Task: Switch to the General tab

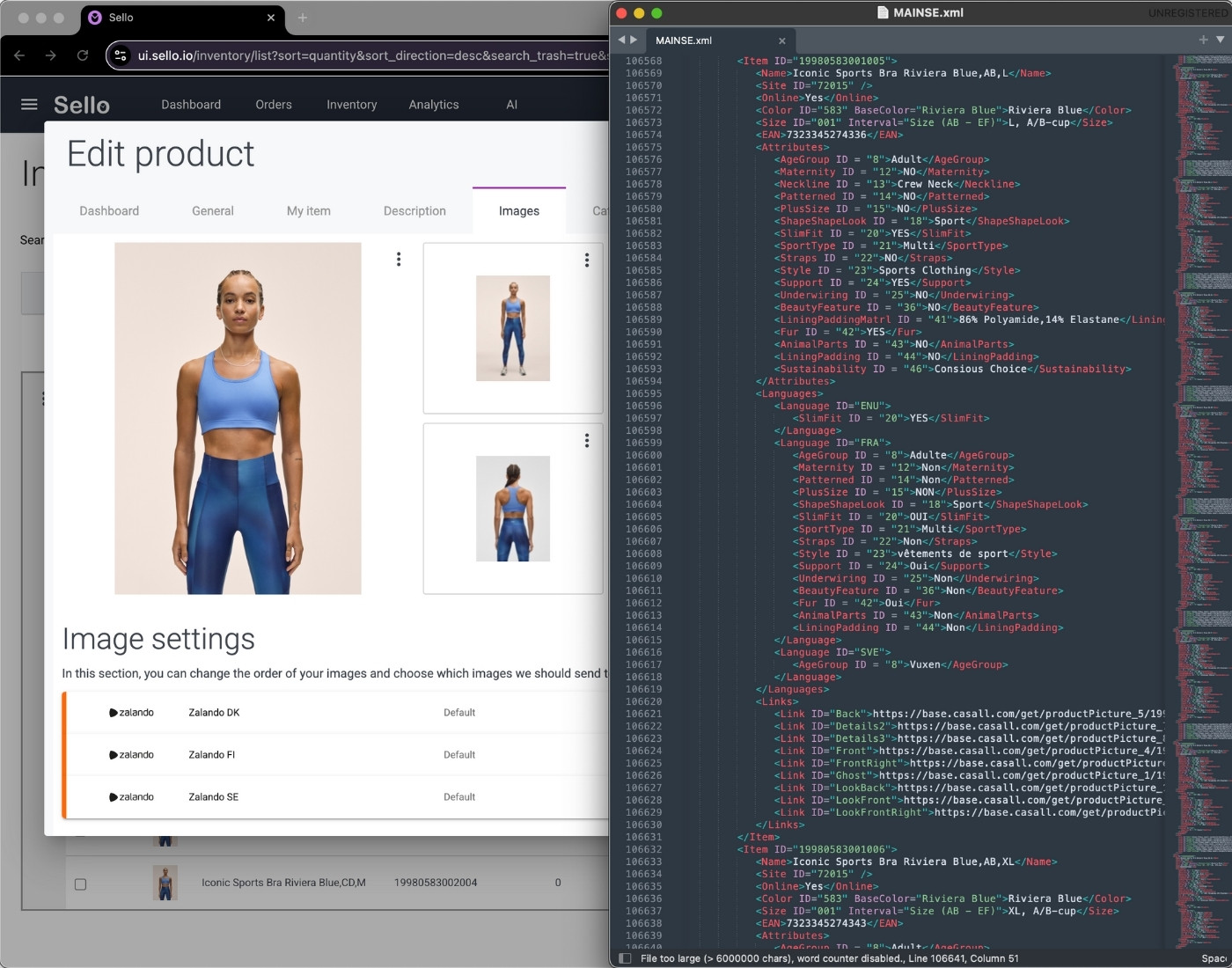Action: pyautogui.click(x=212, y=210)
